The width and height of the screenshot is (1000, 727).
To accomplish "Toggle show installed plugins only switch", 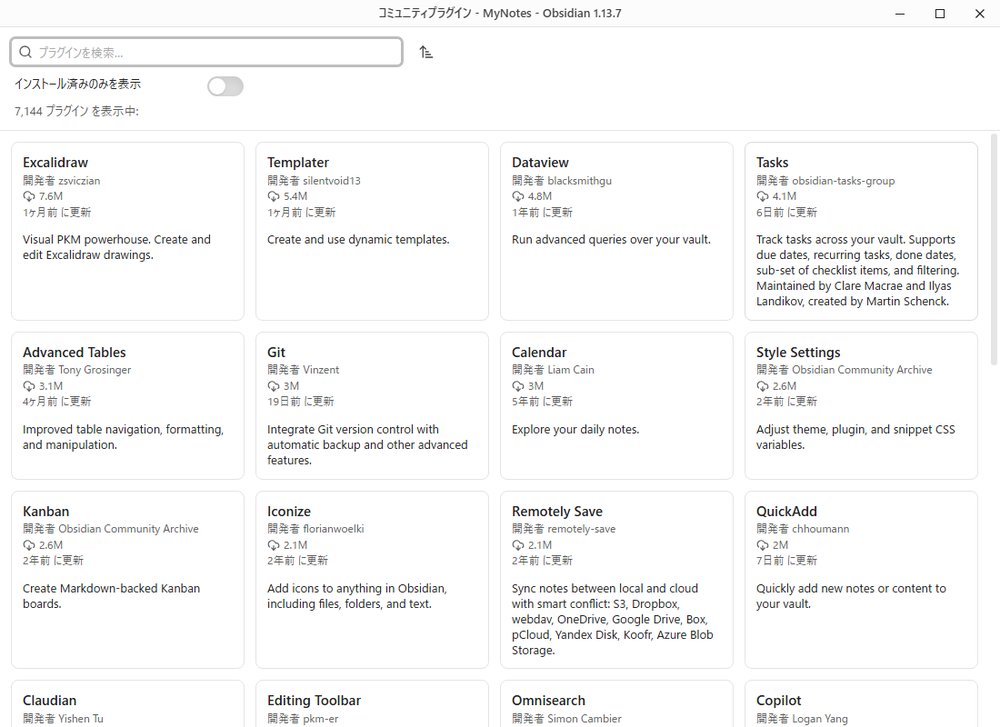I will coord(225,86).
